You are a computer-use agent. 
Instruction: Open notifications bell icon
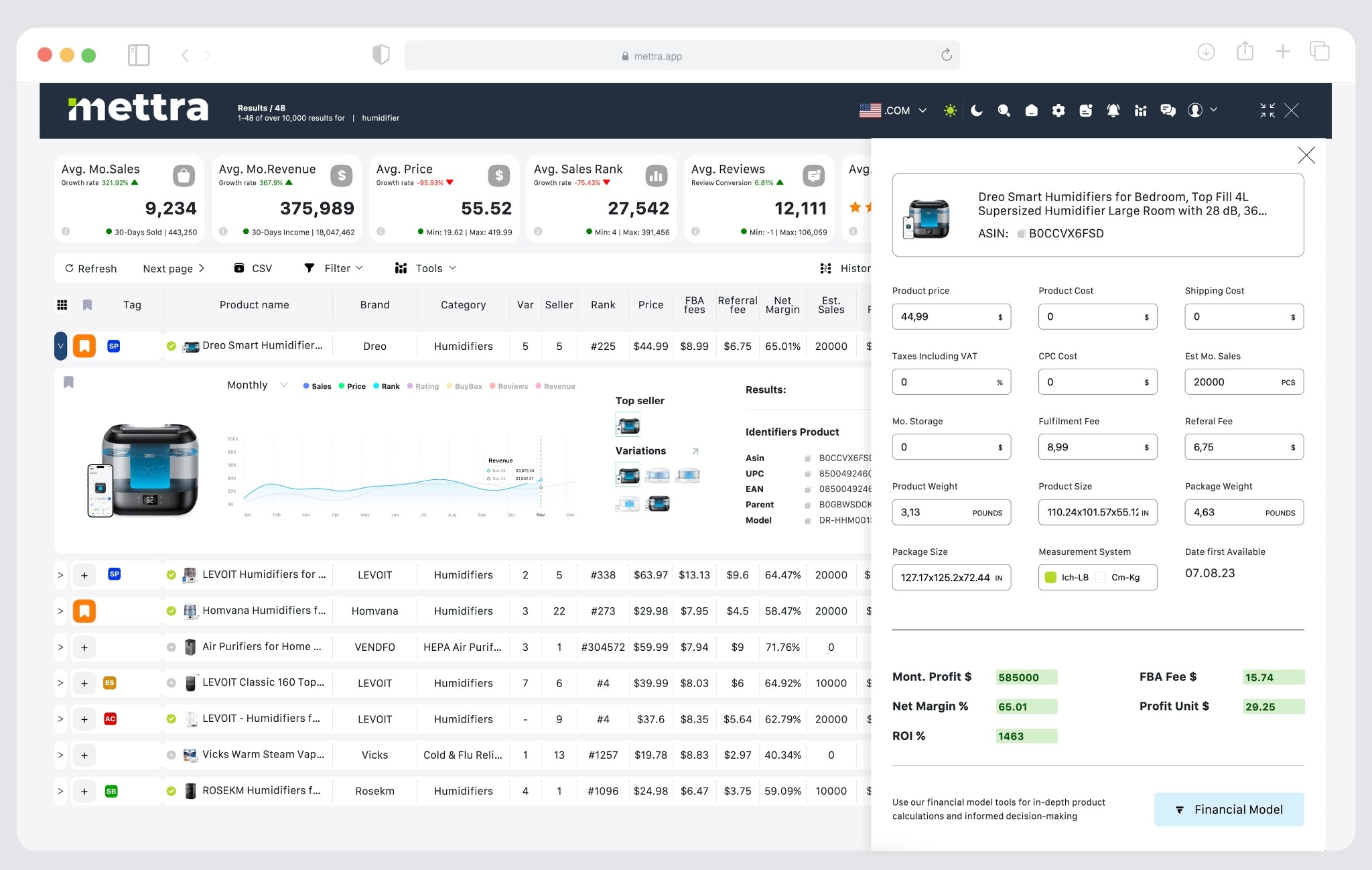tap(1113, 111)
